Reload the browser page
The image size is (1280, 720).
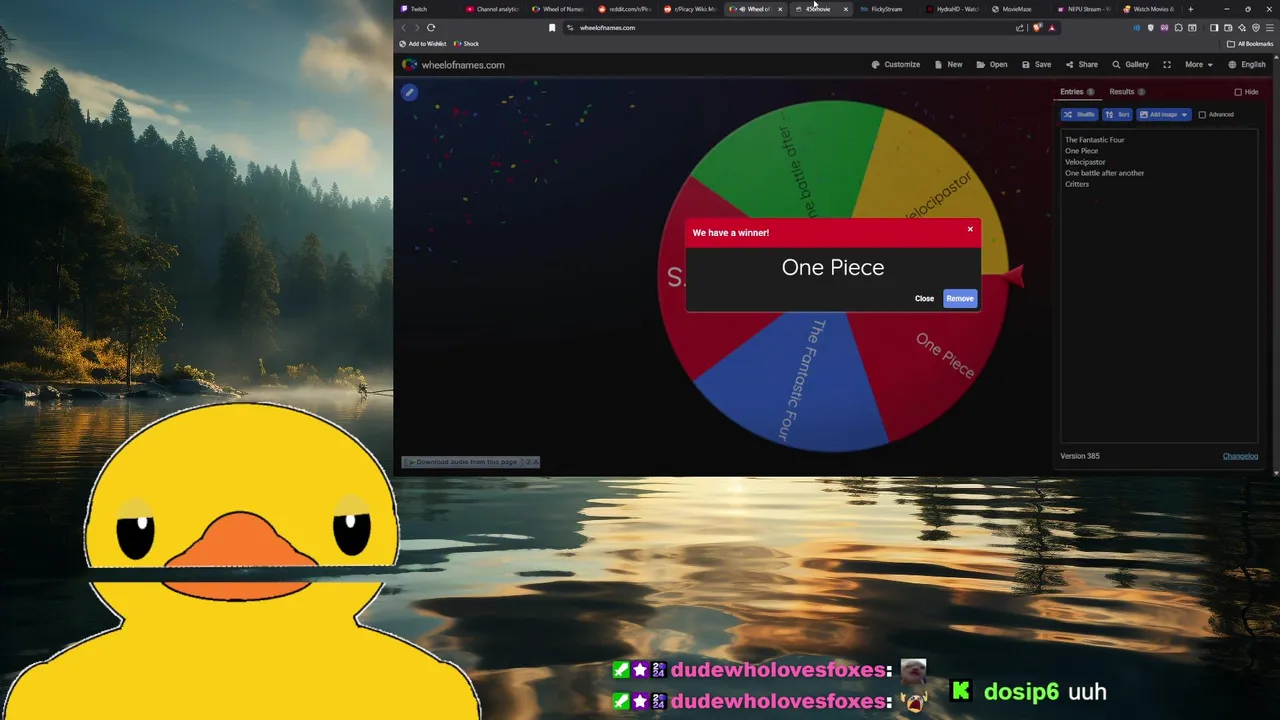[x=431, y=28]
